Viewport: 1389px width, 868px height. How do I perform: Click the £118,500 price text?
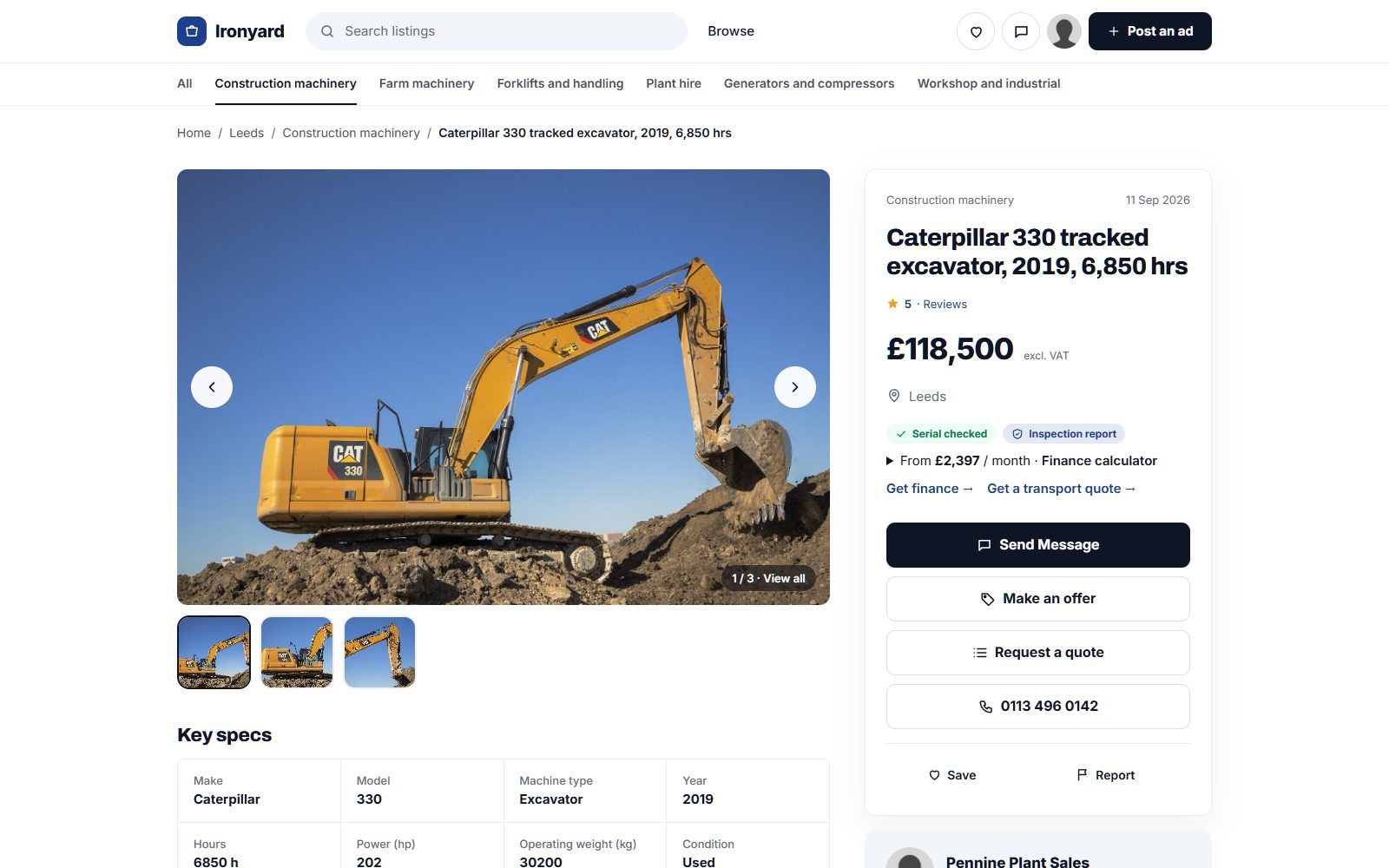(950, 349)
